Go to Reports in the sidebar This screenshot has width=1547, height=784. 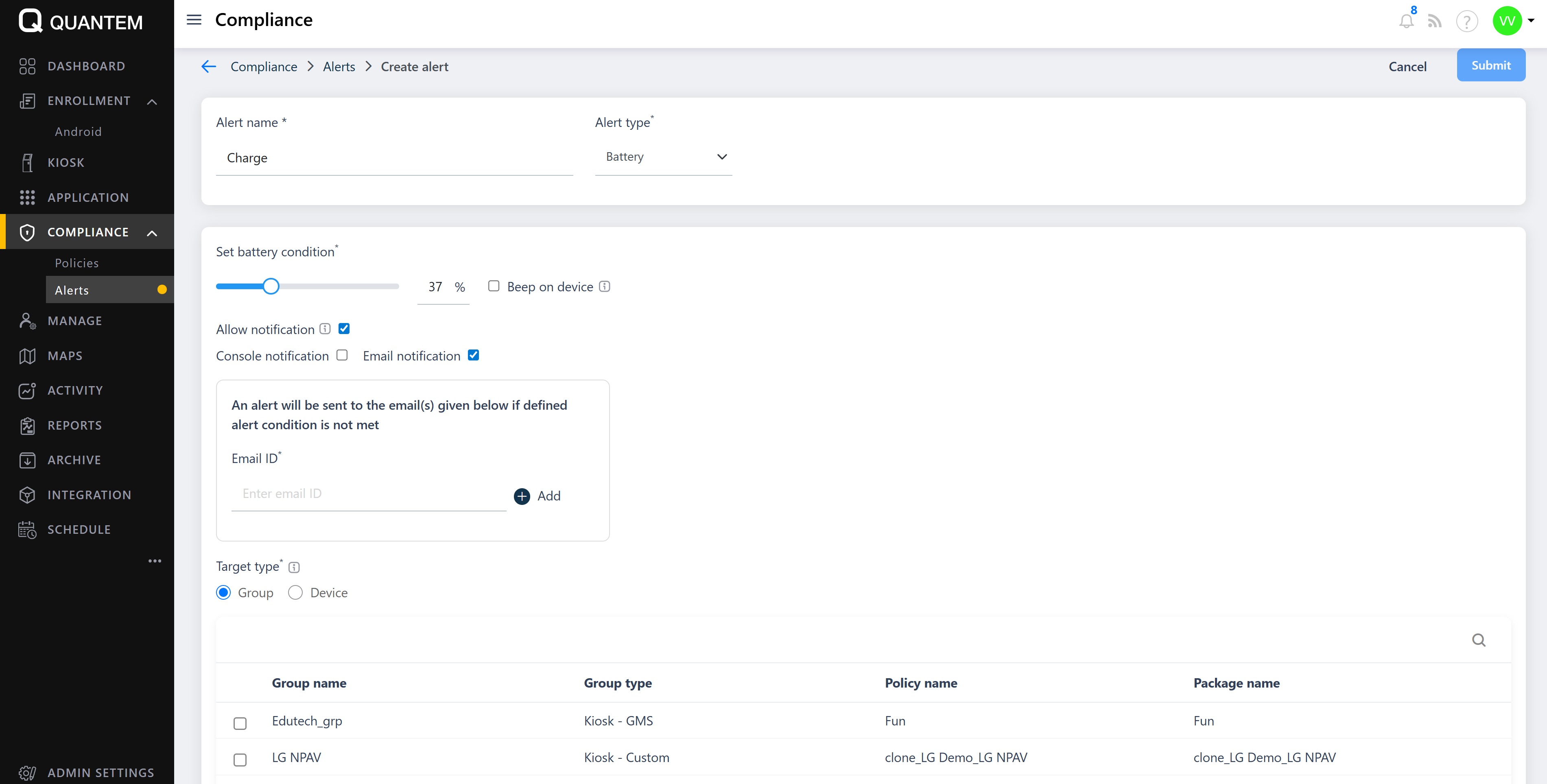(74, 426)
